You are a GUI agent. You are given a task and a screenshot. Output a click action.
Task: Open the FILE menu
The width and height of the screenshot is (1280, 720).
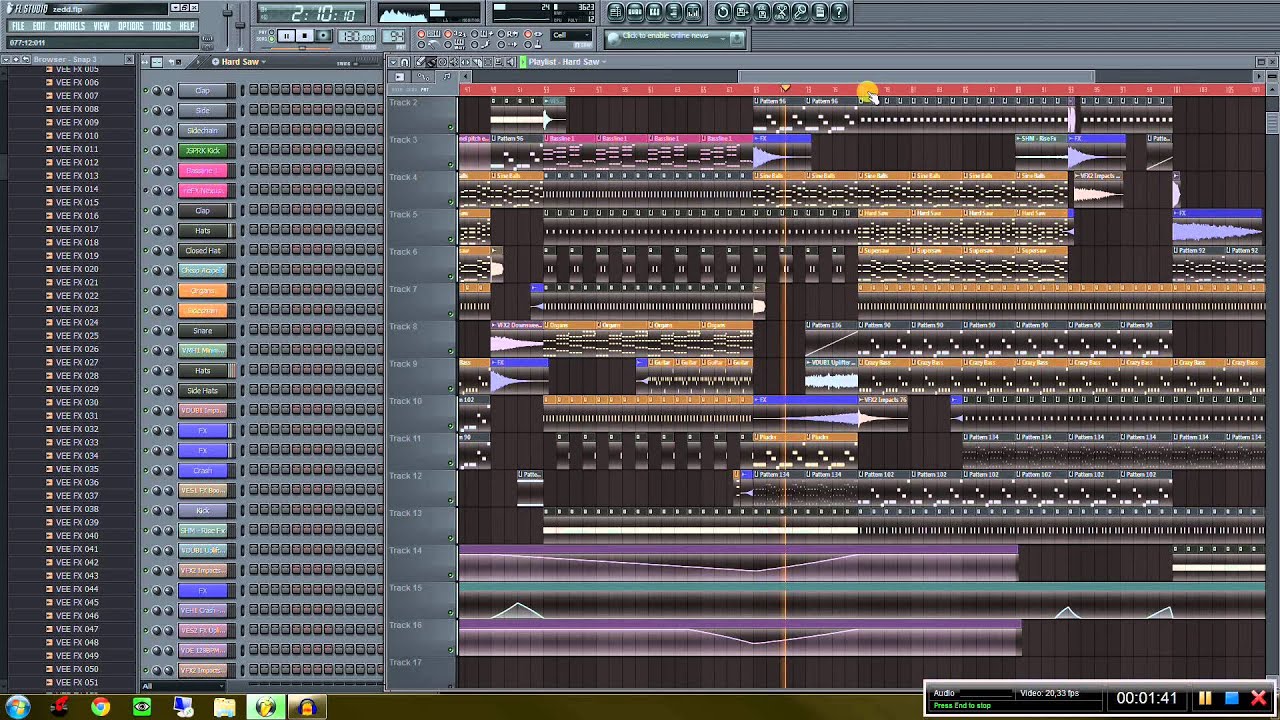(18, 26)
